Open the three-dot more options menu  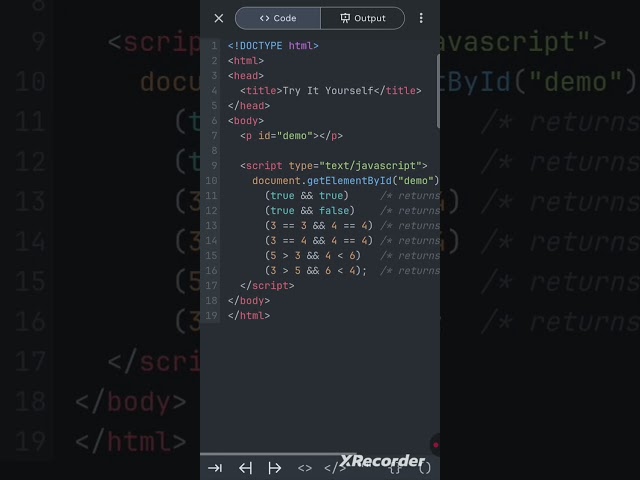point(421,18)
